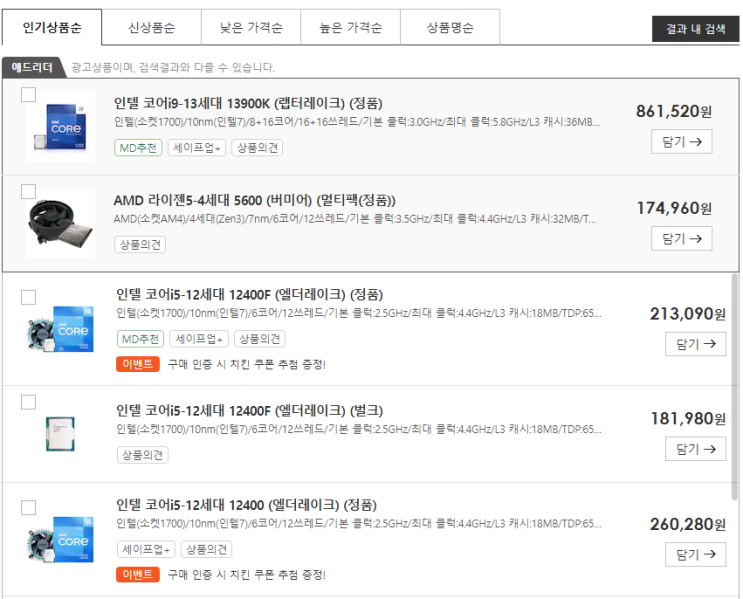743x599 pixels.
Task: Open 상품의견 for AMD 라이젠5 5600
Action: click(140, 245)
